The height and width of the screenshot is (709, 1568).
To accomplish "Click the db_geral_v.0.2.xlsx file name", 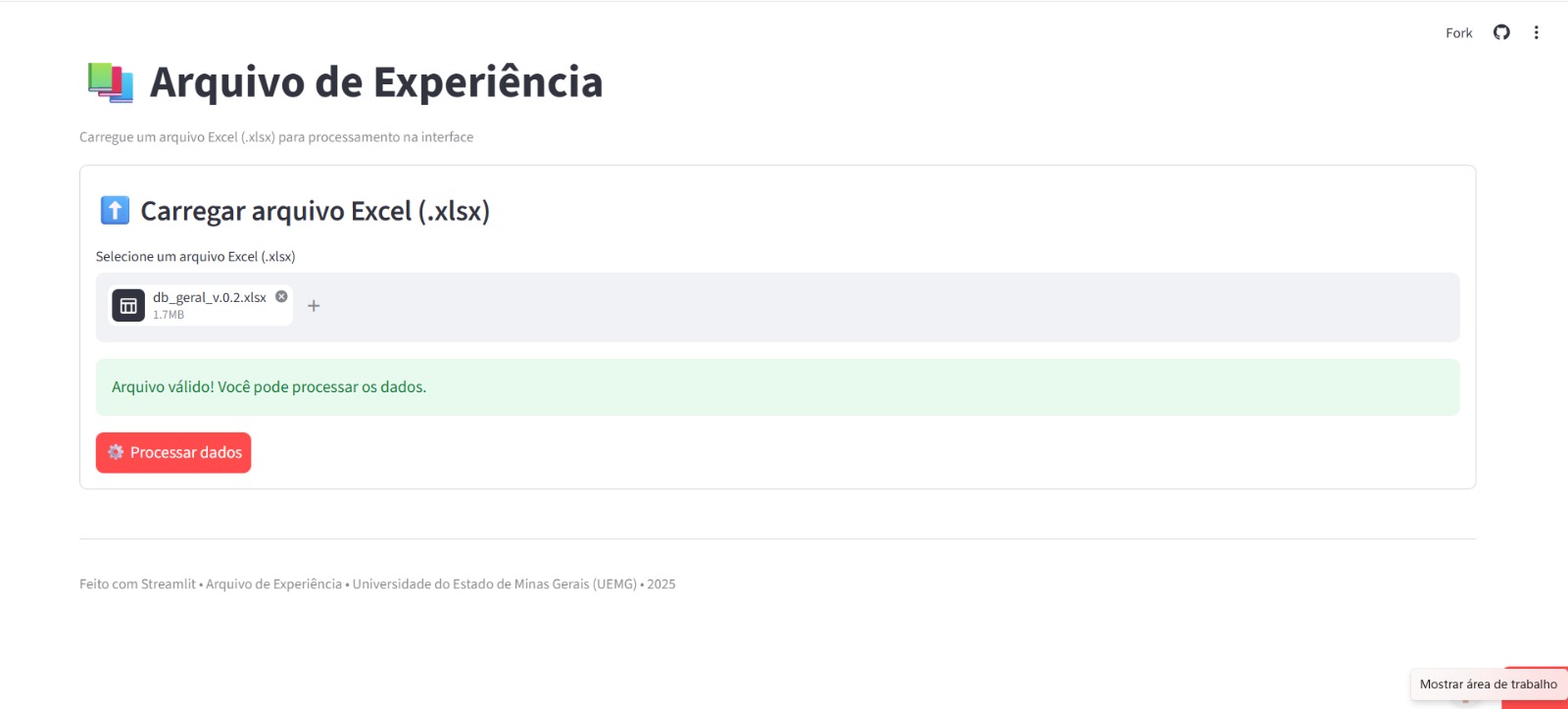I will coord(209,297).
